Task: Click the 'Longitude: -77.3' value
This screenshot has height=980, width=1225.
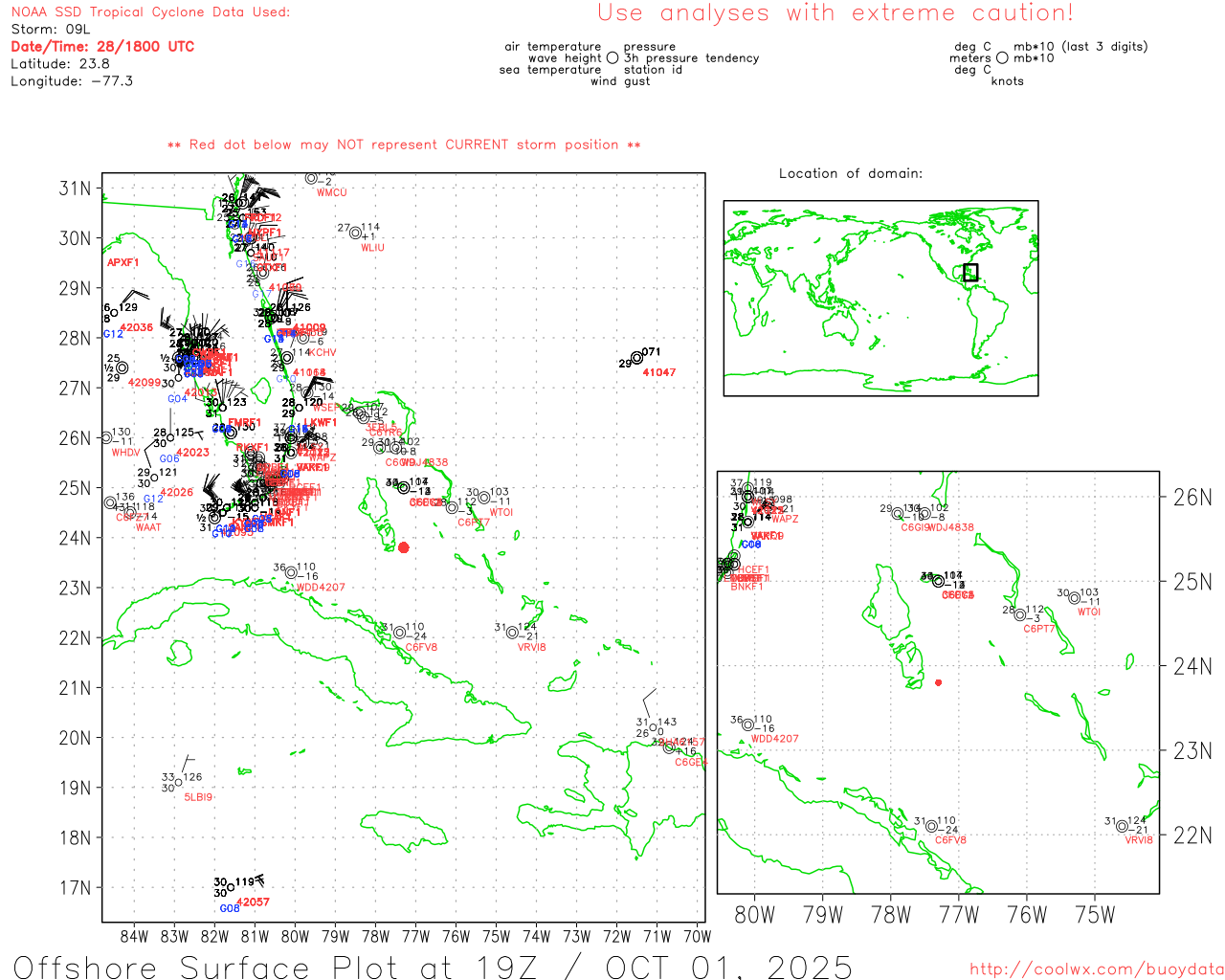Action: (72, 81)
